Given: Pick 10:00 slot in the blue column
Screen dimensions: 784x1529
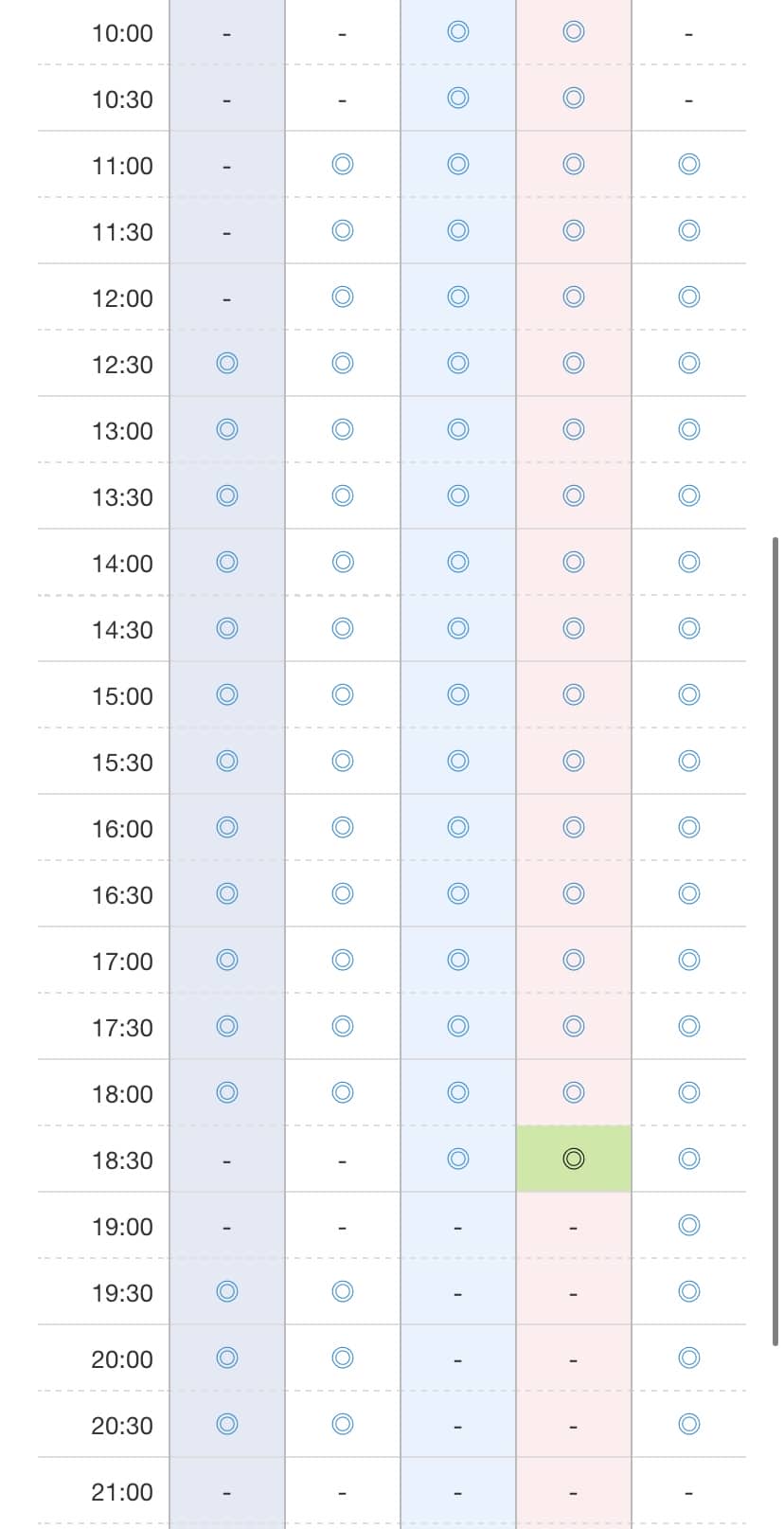Looking at the screenshot, I should point(458,32).
